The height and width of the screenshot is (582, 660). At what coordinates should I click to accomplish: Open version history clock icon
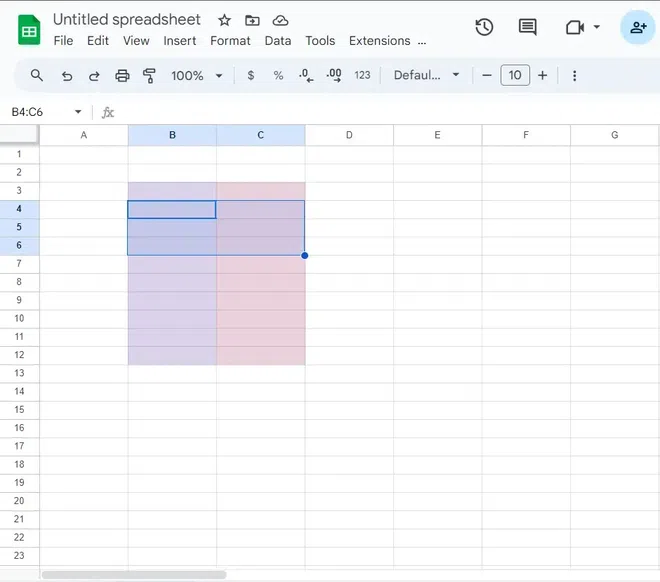484,27
